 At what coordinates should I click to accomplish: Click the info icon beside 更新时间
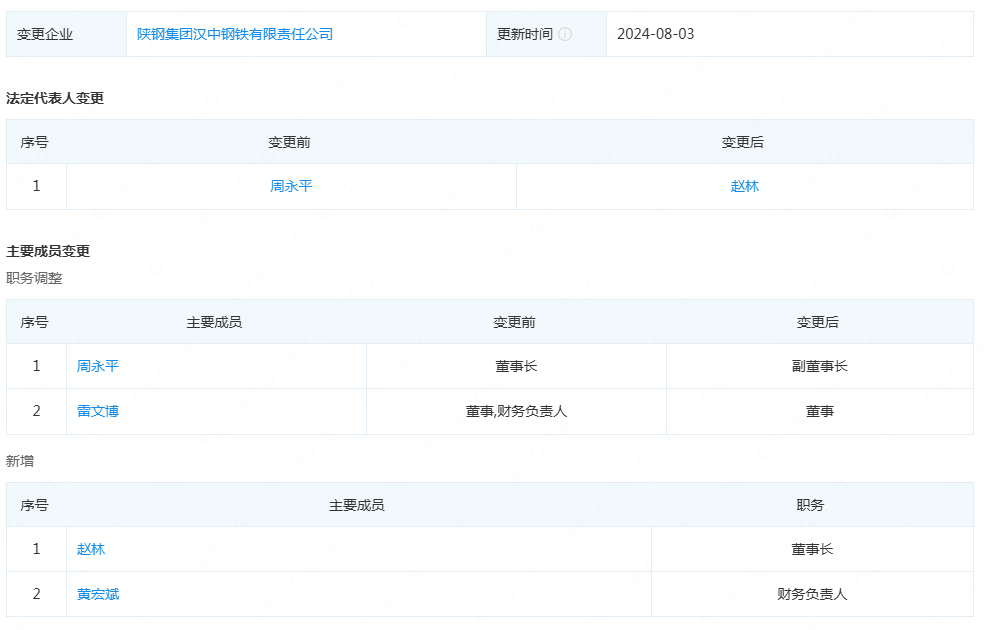pyautogui.click(x=565, y=34)
